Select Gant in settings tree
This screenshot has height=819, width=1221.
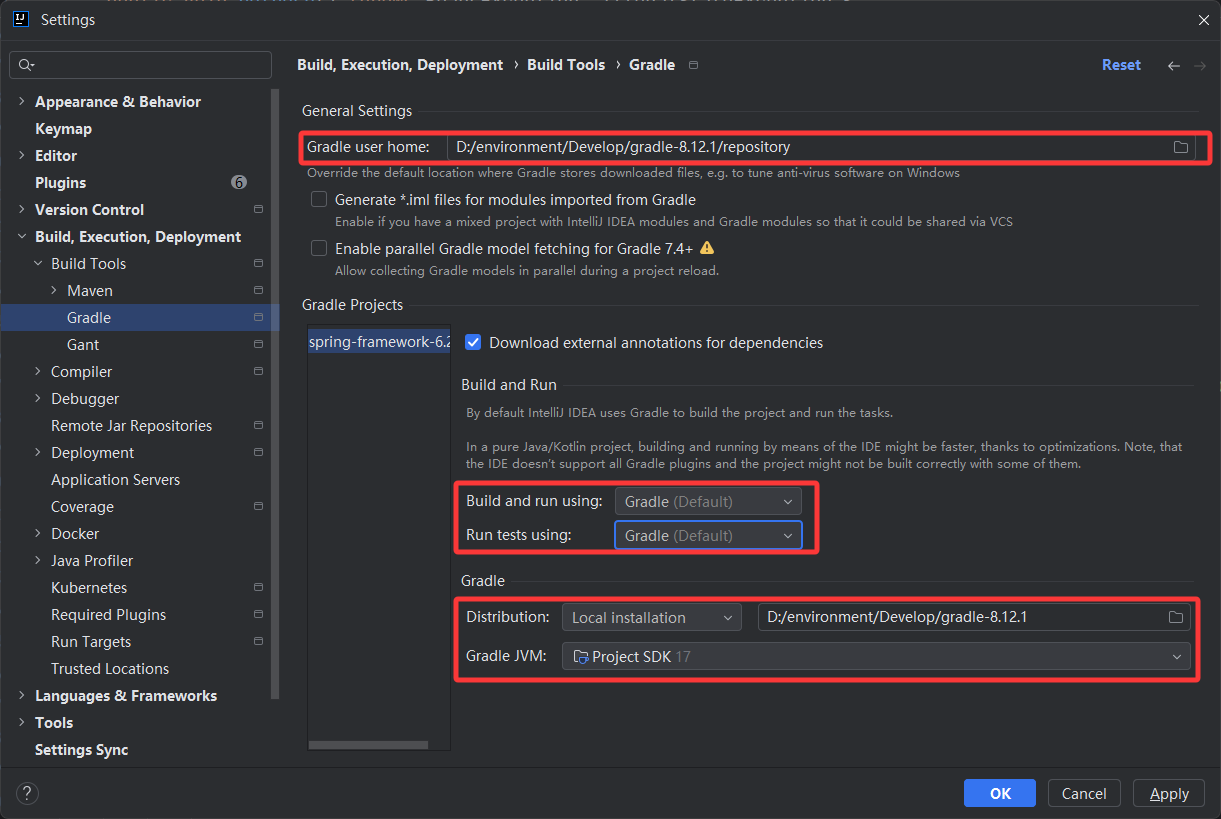coord(83,345)
